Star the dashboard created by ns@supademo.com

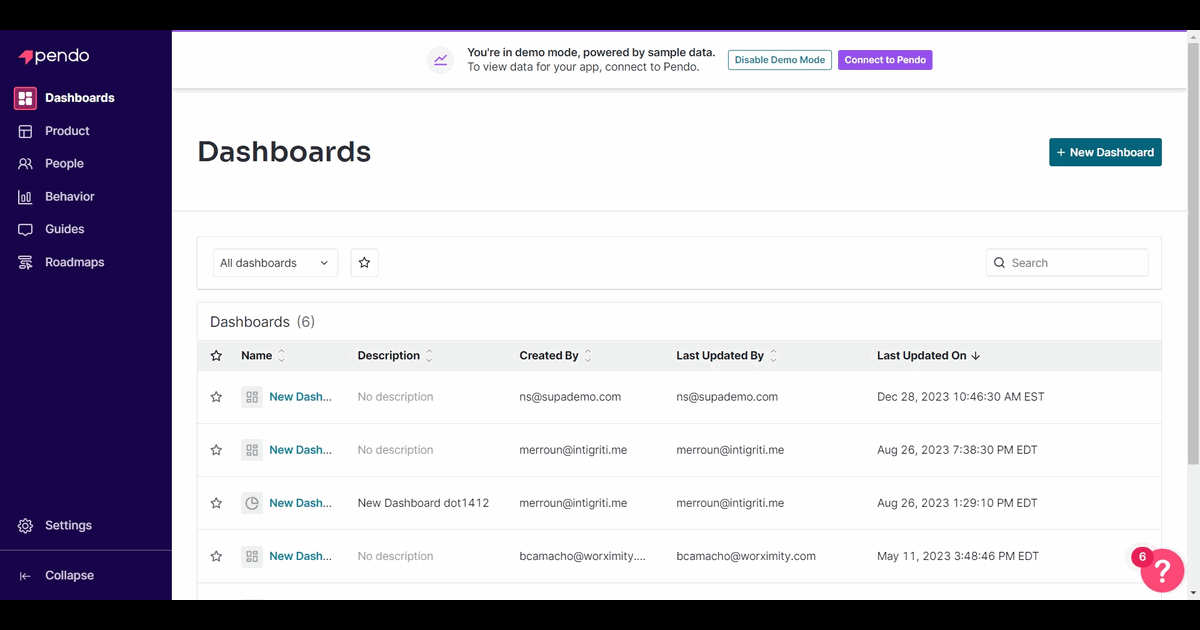[x=216, y=397]
